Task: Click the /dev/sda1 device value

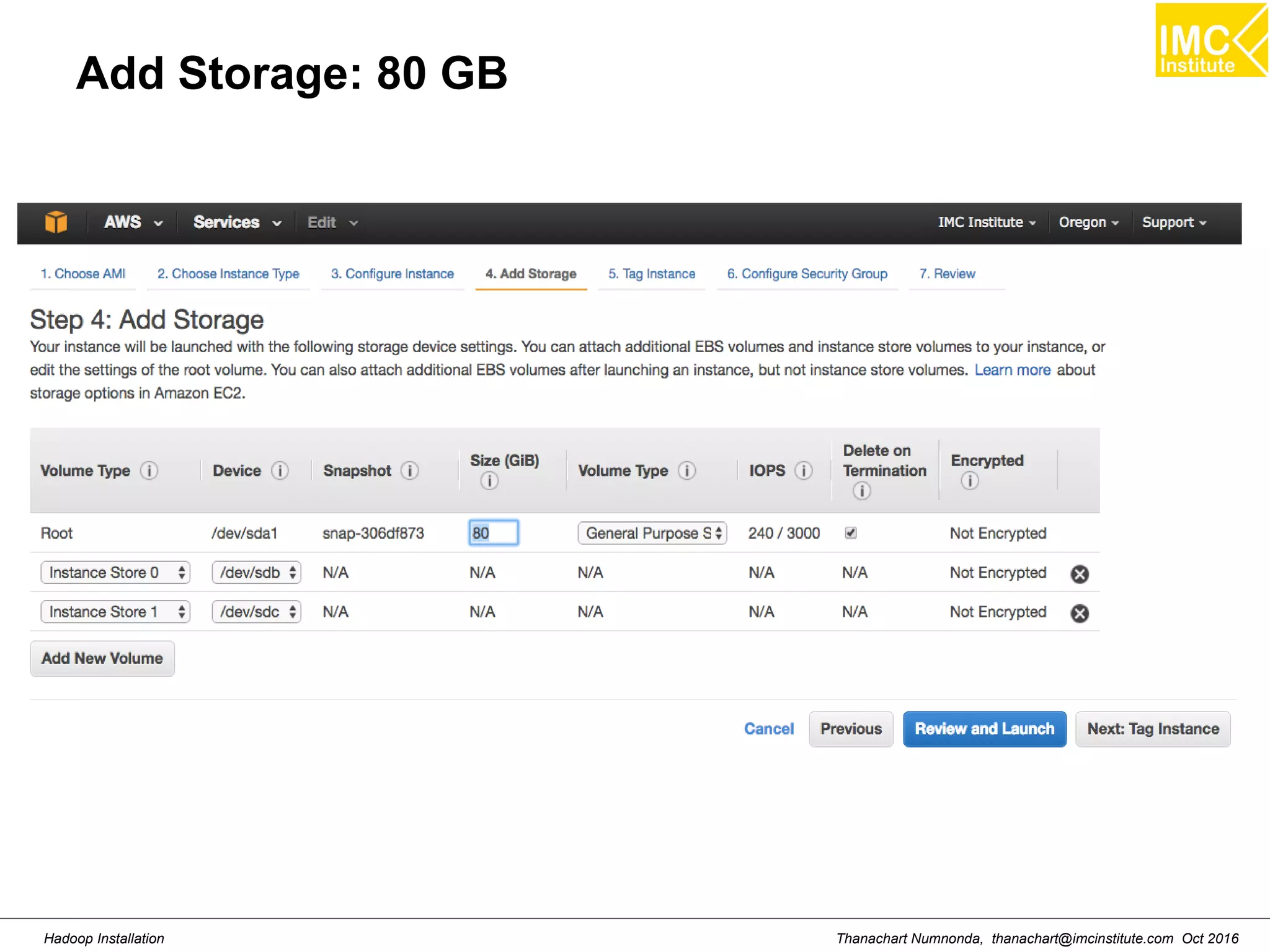Action: pyautogui.click(x=244, y=533)
